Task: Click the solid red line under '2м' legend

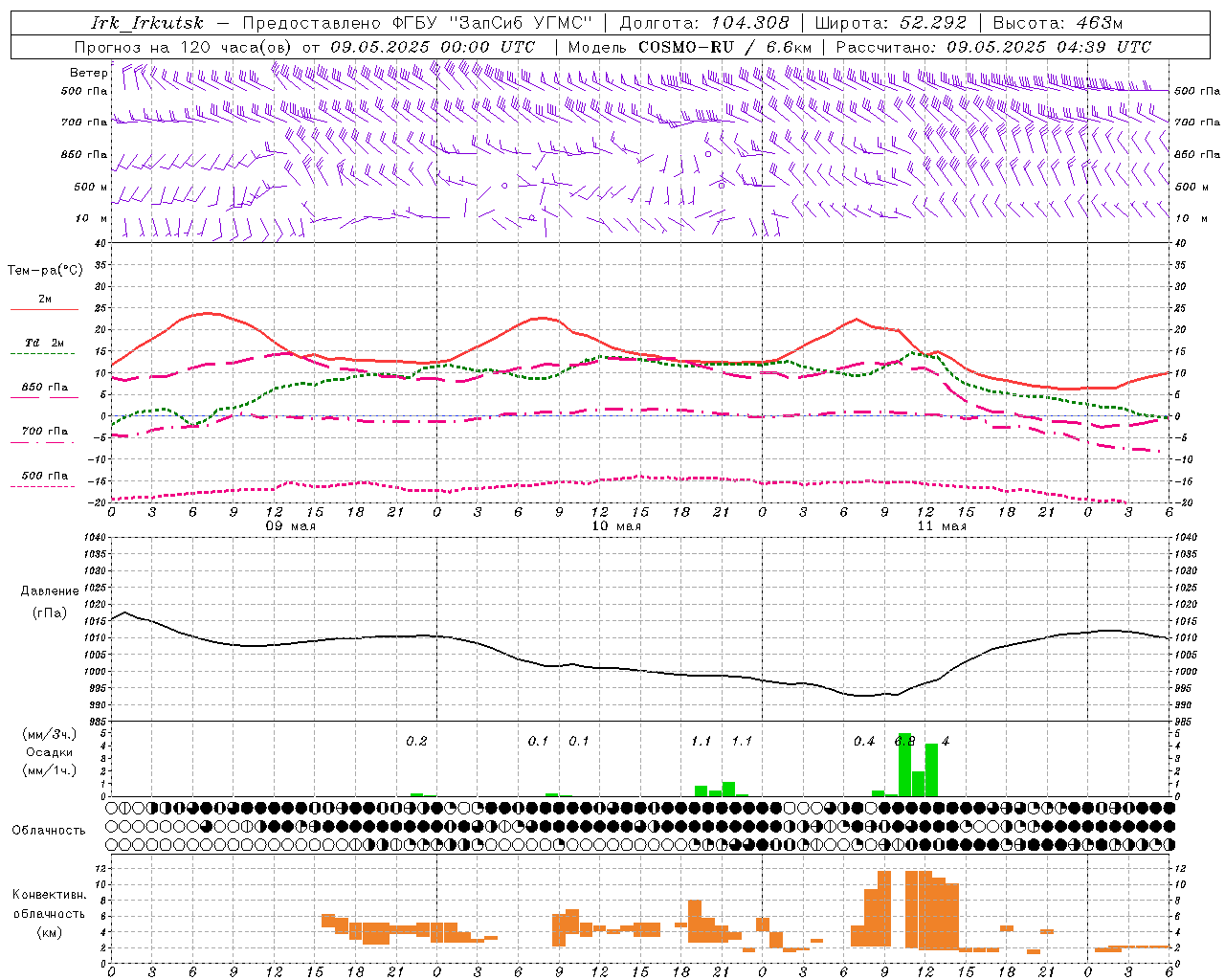Action: pyautogui.click(x=45, y=309)
